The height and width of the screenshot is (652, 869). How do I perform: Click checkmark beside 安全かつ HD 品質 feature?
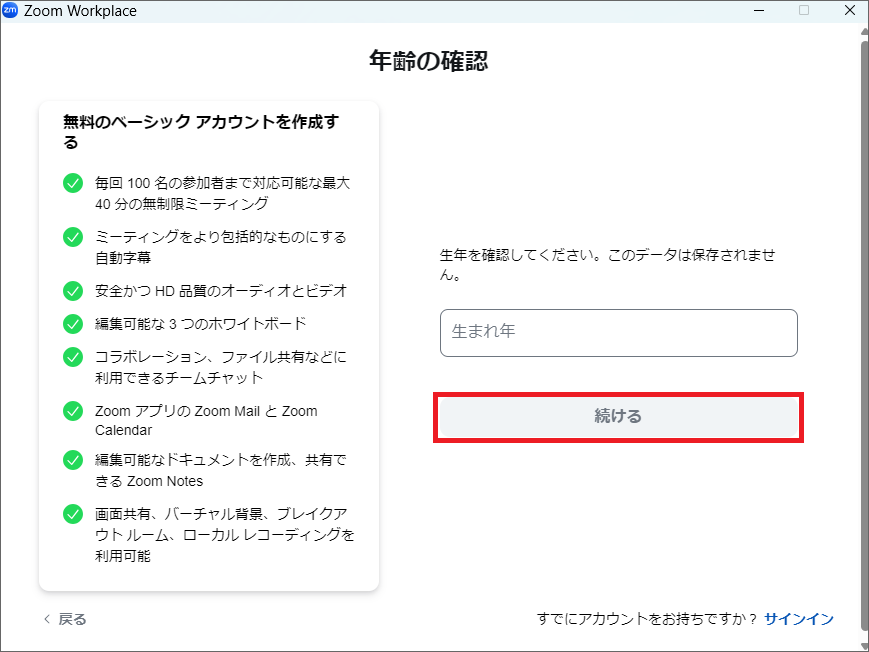73,291
